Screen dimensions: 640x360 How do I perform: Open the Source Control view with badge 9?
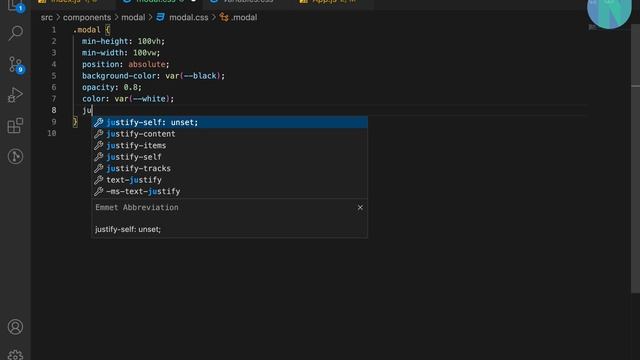(16, 65)
